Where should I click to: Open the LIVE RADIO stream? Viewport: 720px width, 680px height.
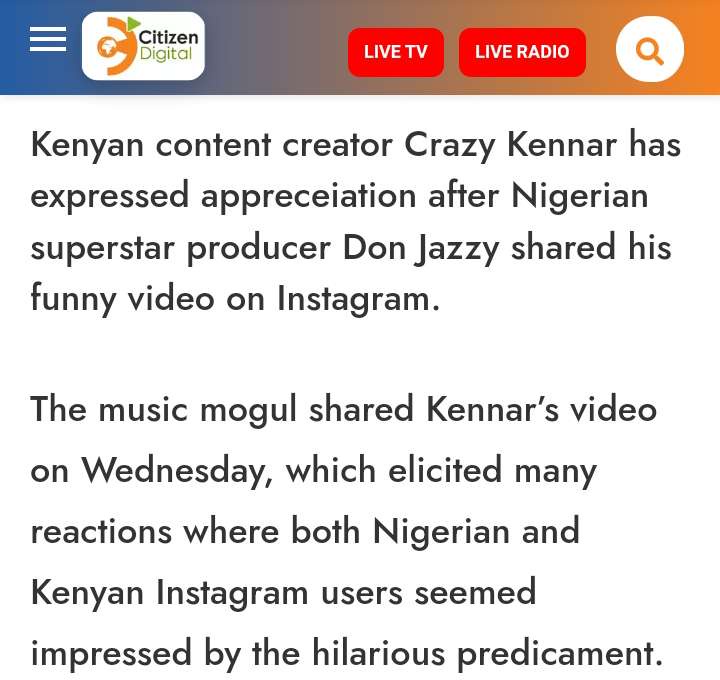coord(522,52)
